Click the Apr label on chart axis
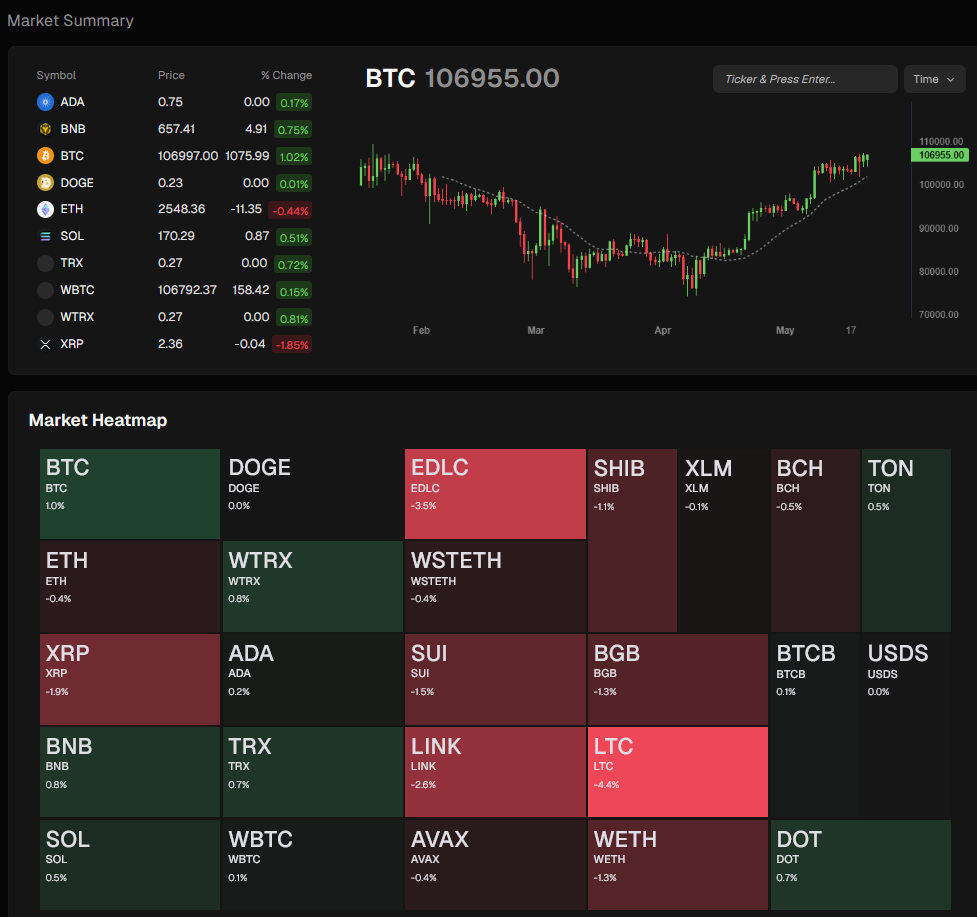This screenshot has height=917, width=977. coord(662,331)
